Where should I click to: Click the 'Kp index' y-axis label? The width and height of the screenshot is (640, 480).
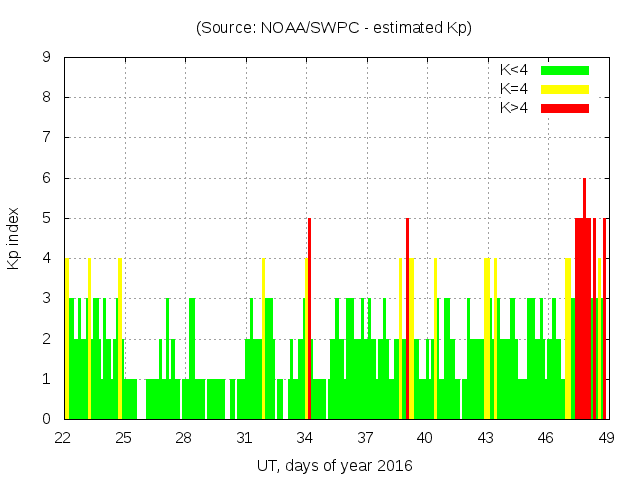[14, 238]
